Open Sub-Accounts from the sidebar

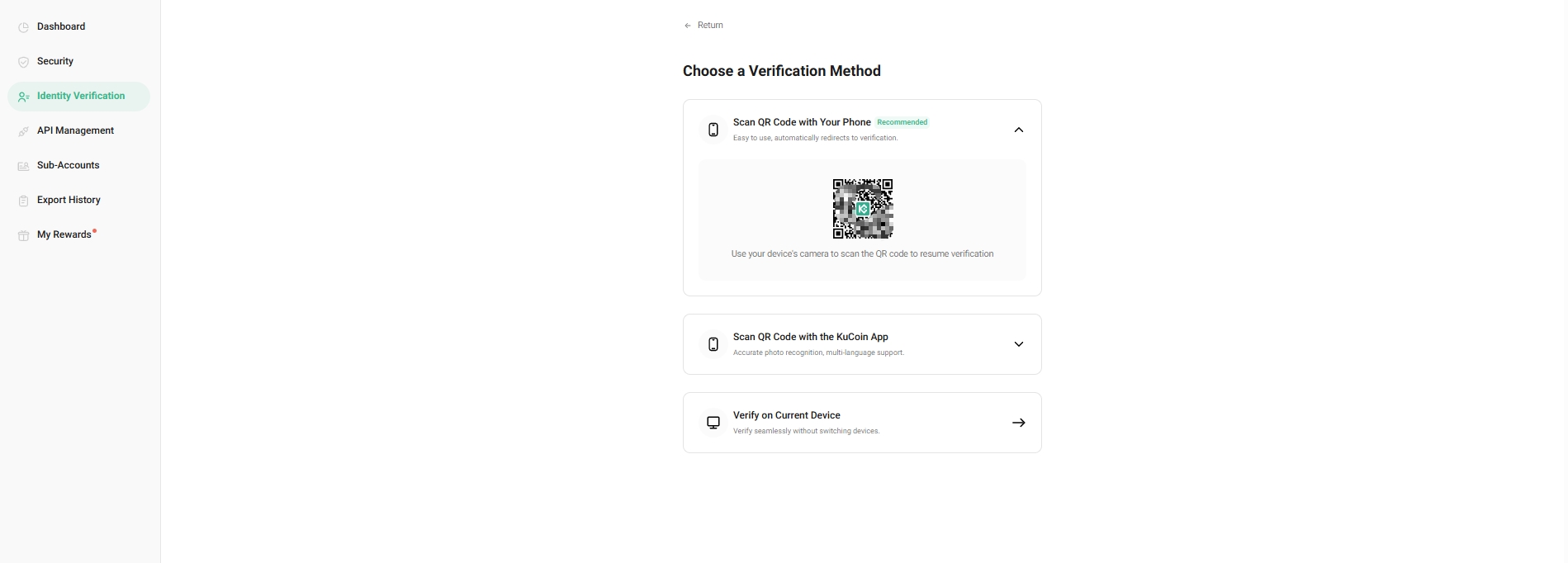[x=68, y=165]
